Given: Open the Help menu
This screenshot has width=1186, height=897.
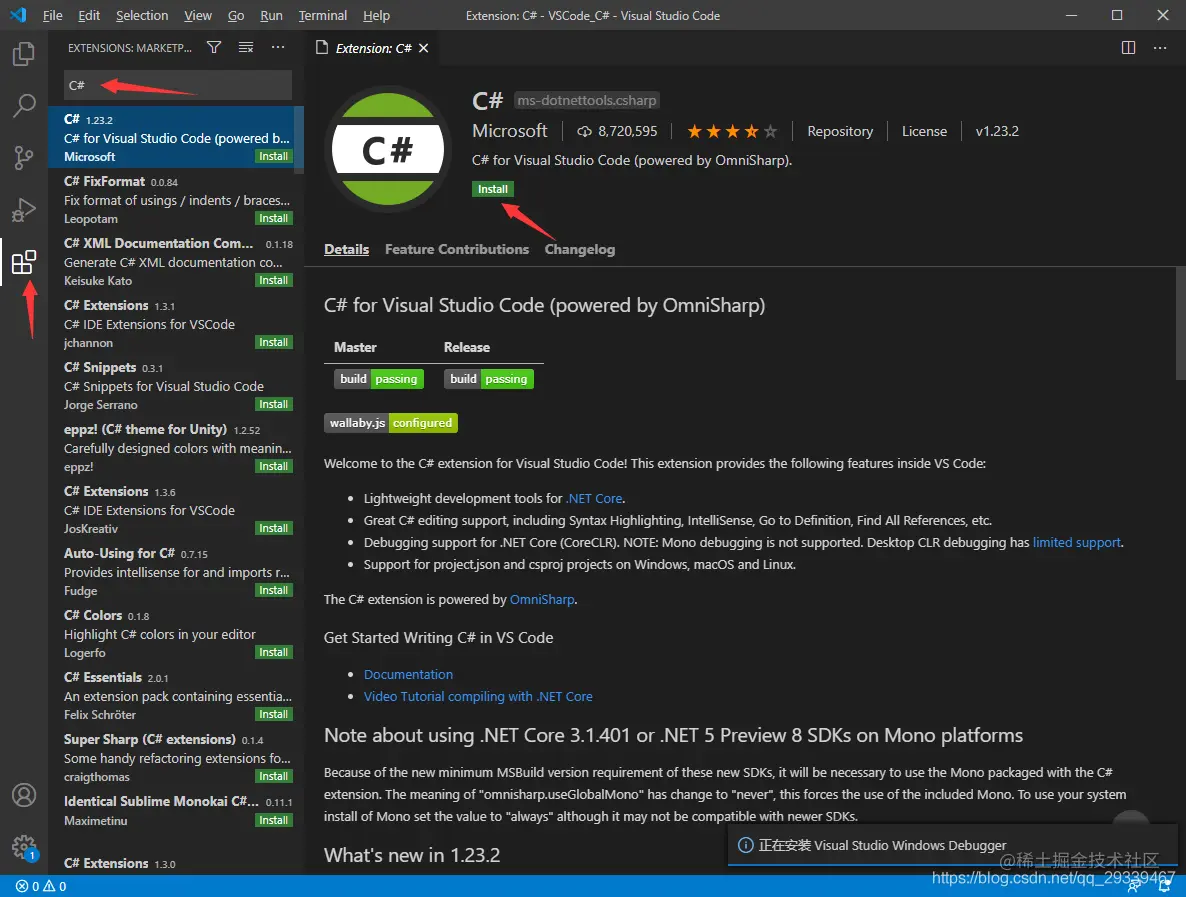Looking at the screenshot, I should pyautogui.click(x=376, y=15).
